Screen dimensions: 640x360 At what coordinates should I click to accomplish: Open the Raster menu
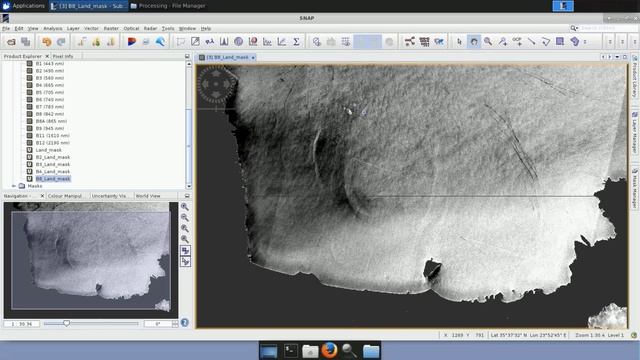(x=111, y=29)
